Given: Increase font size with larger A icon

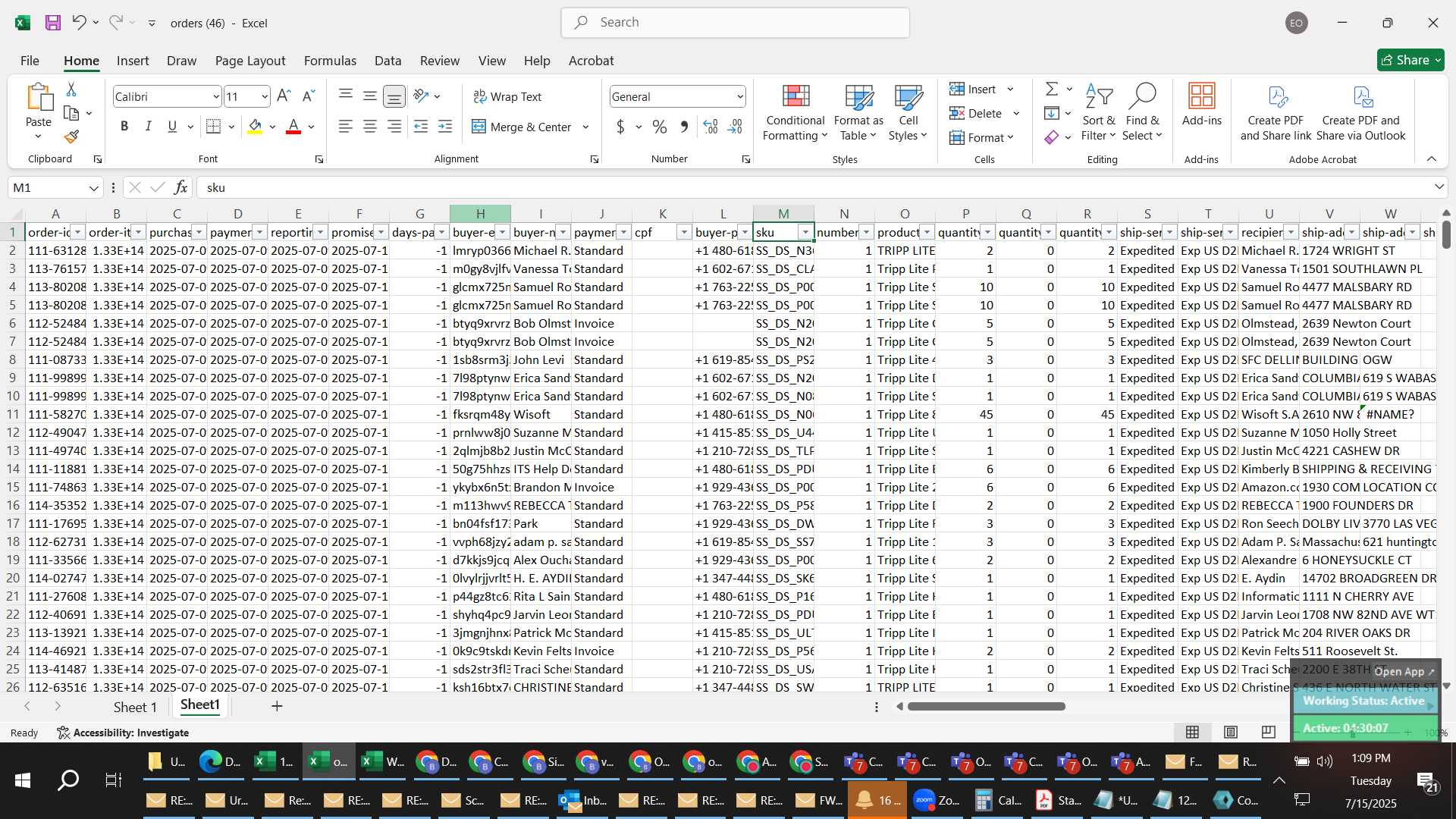Looking at the screenshot, I should (284, 96).
